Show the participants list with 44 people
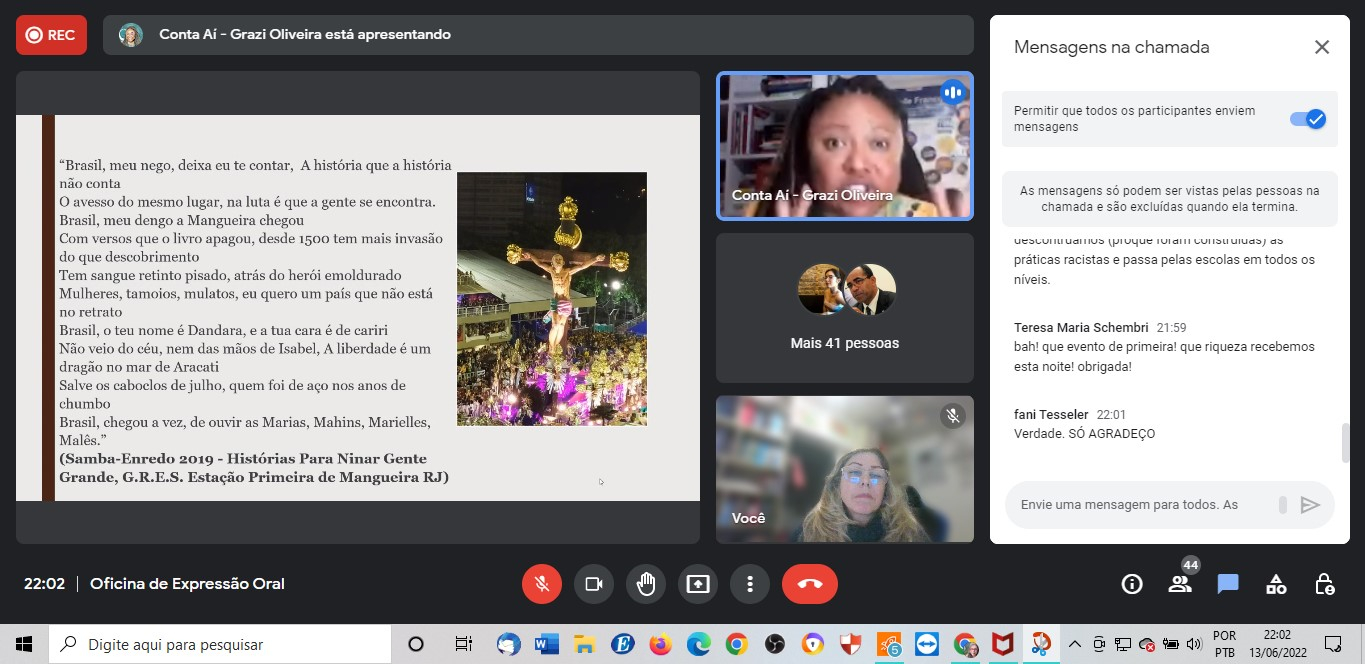 pos(1180,584)
